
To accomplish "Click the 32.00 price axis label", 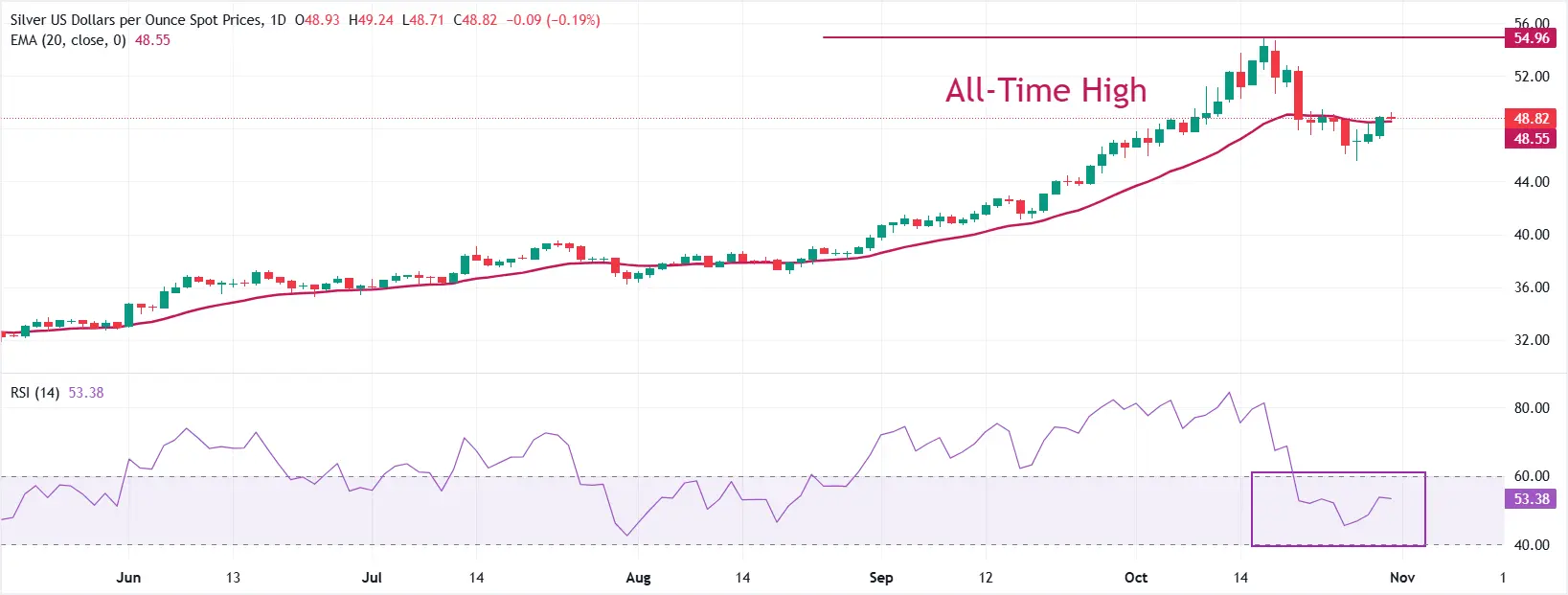I will click(1531, 340).
